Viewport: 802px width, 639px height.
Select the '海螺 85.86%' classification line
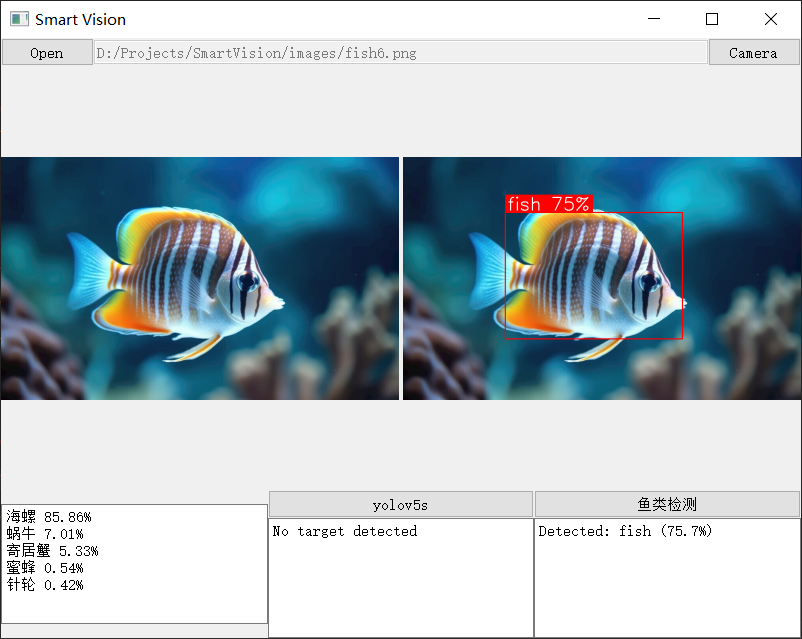pos(49,517)
